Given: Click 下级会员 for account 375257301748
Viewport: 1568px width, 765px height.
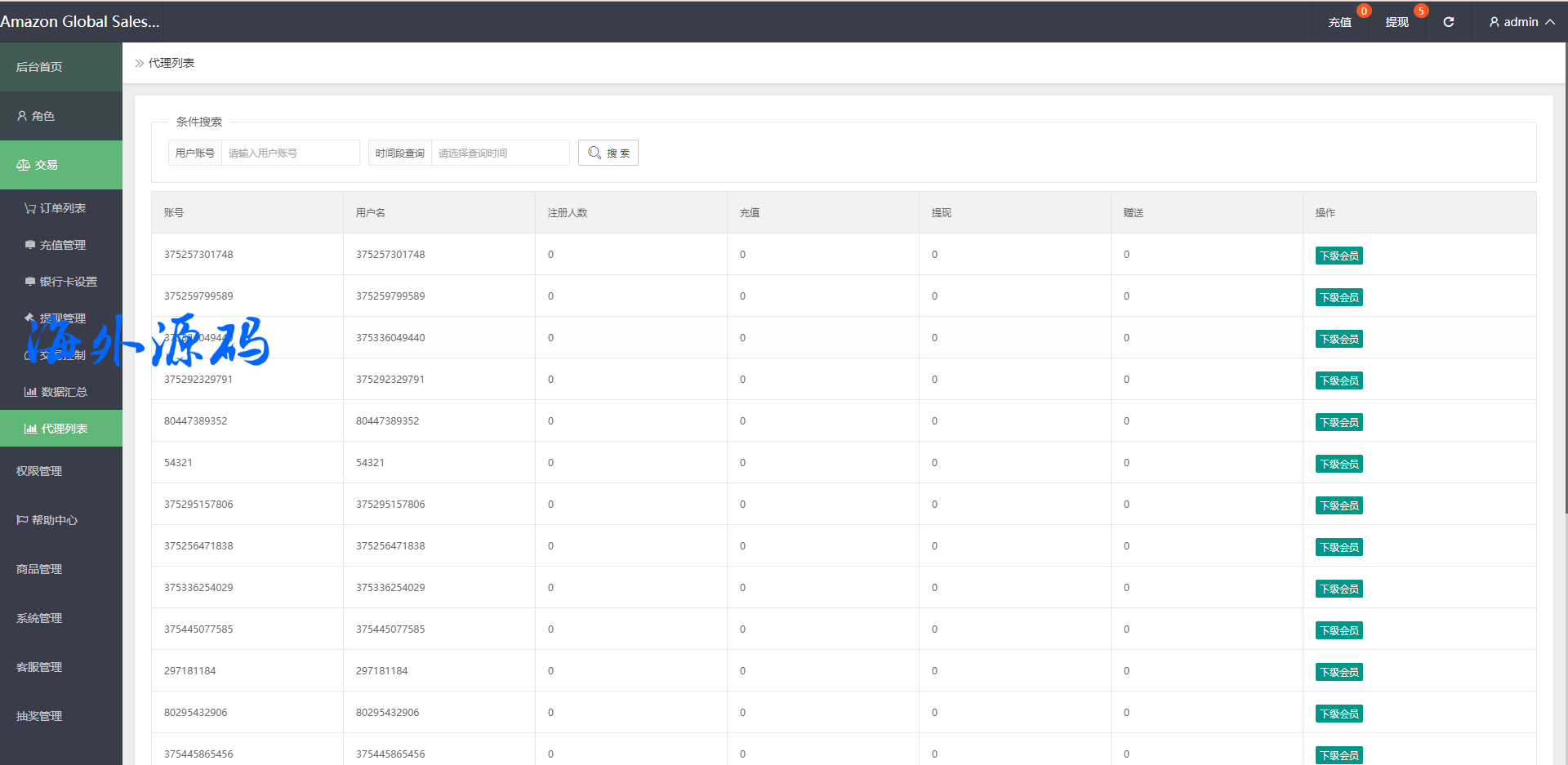Looking at the screenshot, I should click(1339, 256).
